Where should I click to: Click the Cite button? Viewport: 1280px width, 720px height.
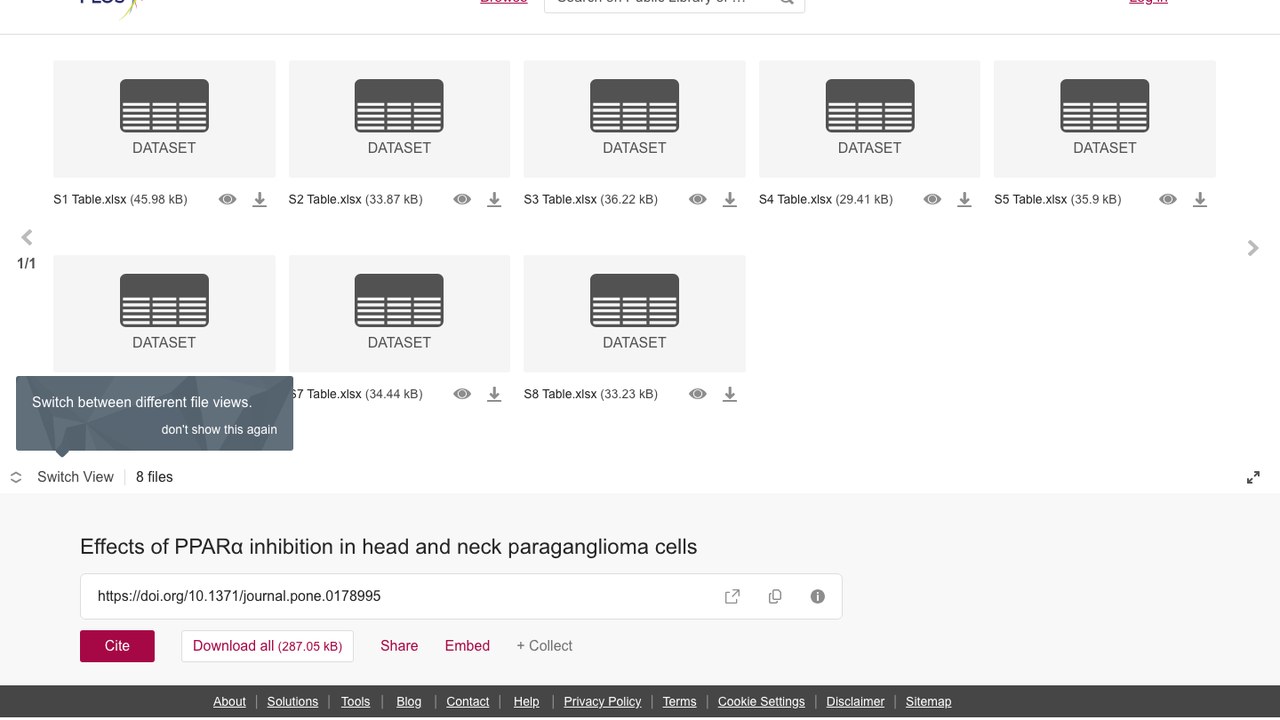[x=117, y=646]
